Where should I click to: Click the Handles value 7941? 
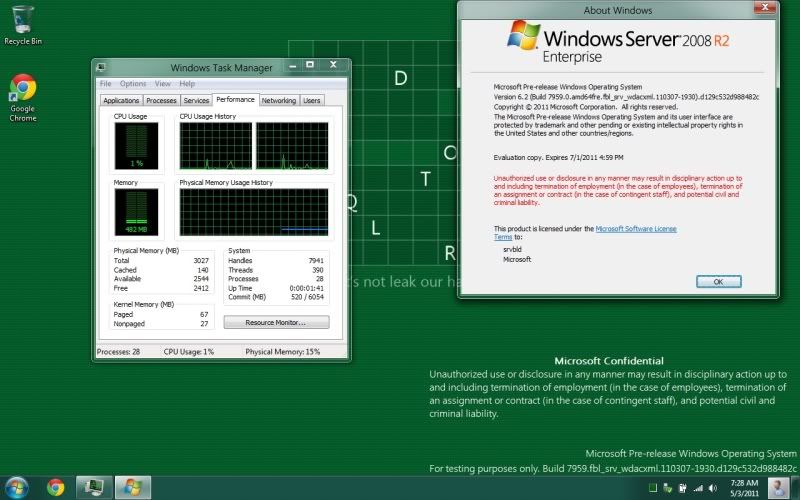[316, 261]
